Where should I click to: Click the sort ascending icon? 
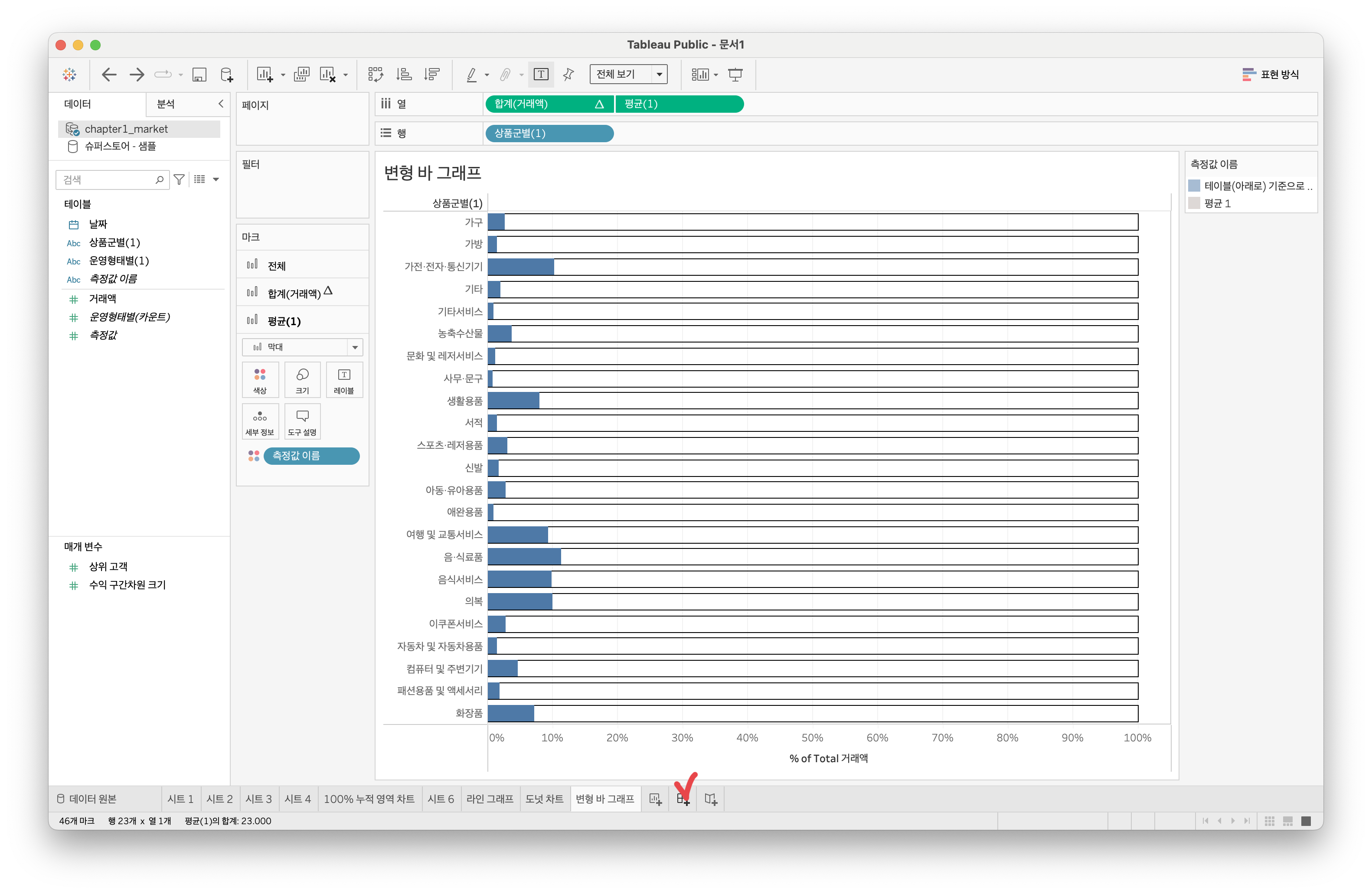point(404,75)
